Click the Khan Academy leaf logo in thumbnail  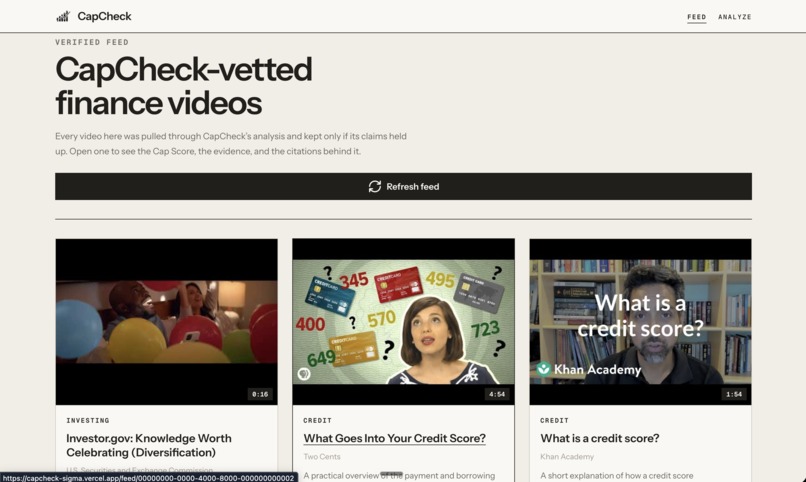(x=543, y=369)
